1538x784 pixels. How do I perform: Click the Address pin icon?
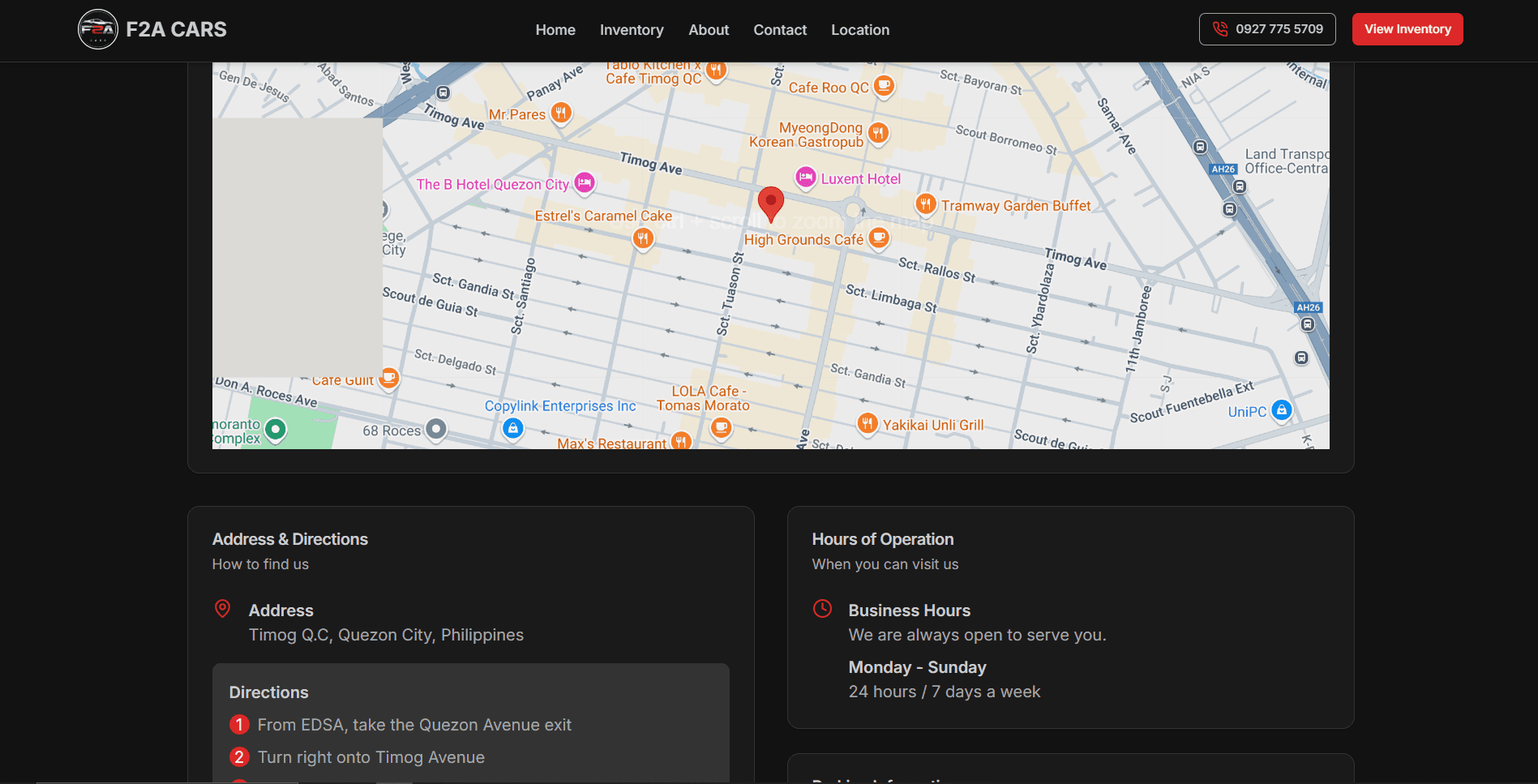[x=222, y=609]
